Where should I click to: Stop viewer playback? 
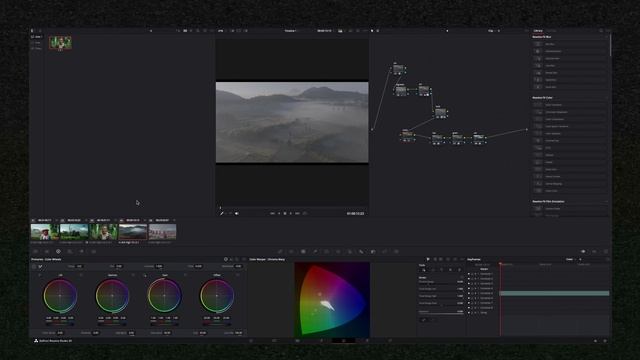point(285,213)
